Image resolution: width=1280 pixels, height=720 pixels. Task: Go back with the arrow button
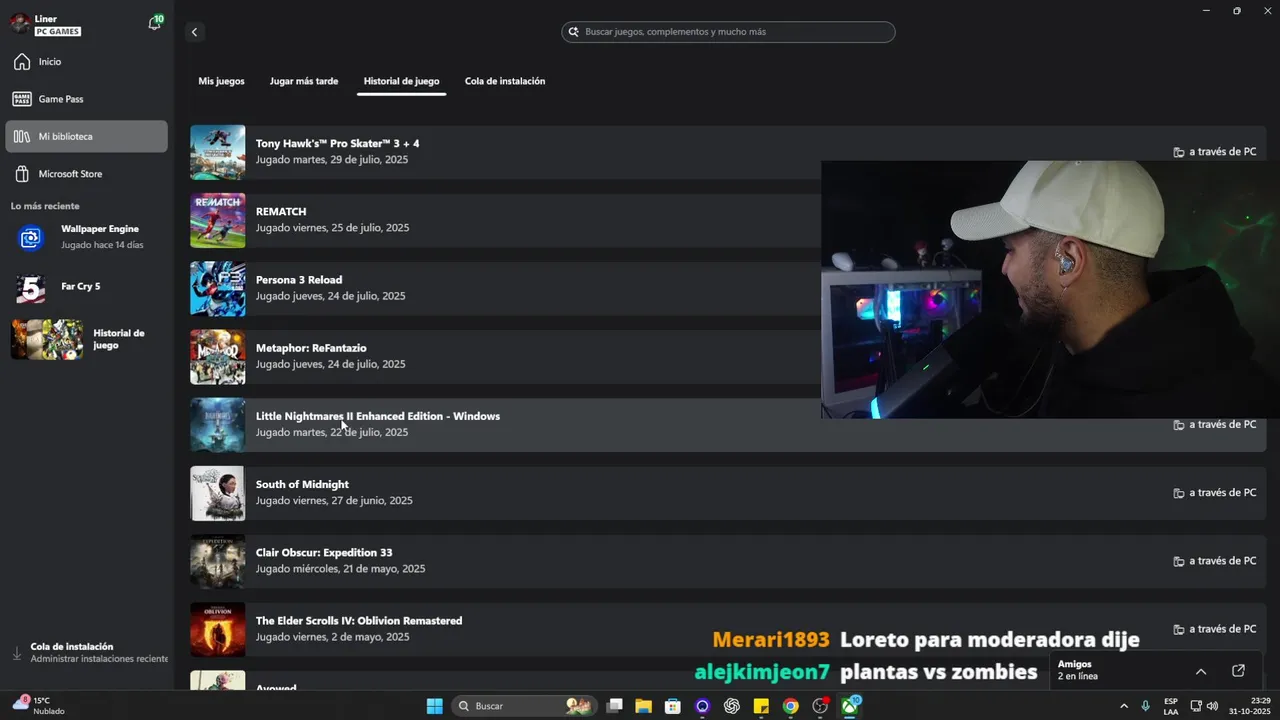tap(194, 32)
